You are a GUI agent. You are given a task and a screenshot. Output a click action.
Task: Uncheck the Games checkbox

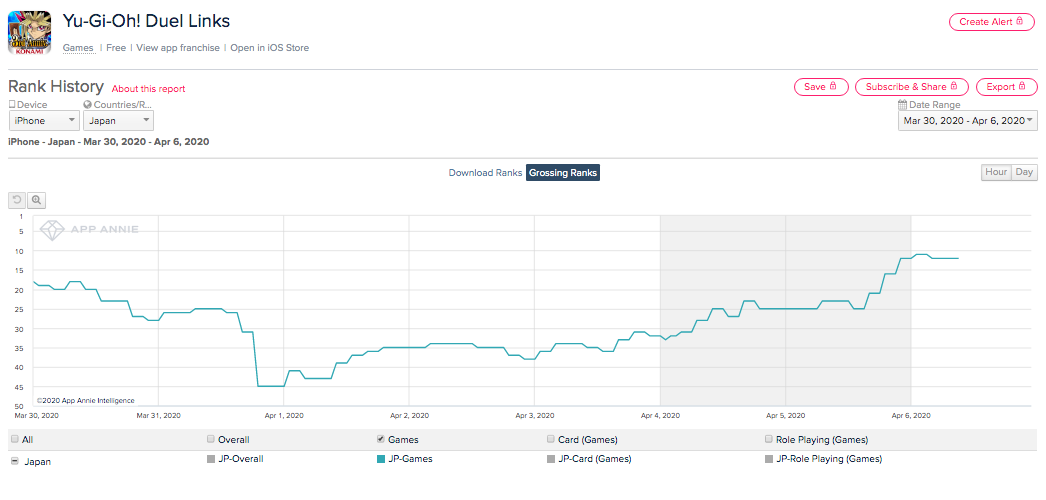380,439
